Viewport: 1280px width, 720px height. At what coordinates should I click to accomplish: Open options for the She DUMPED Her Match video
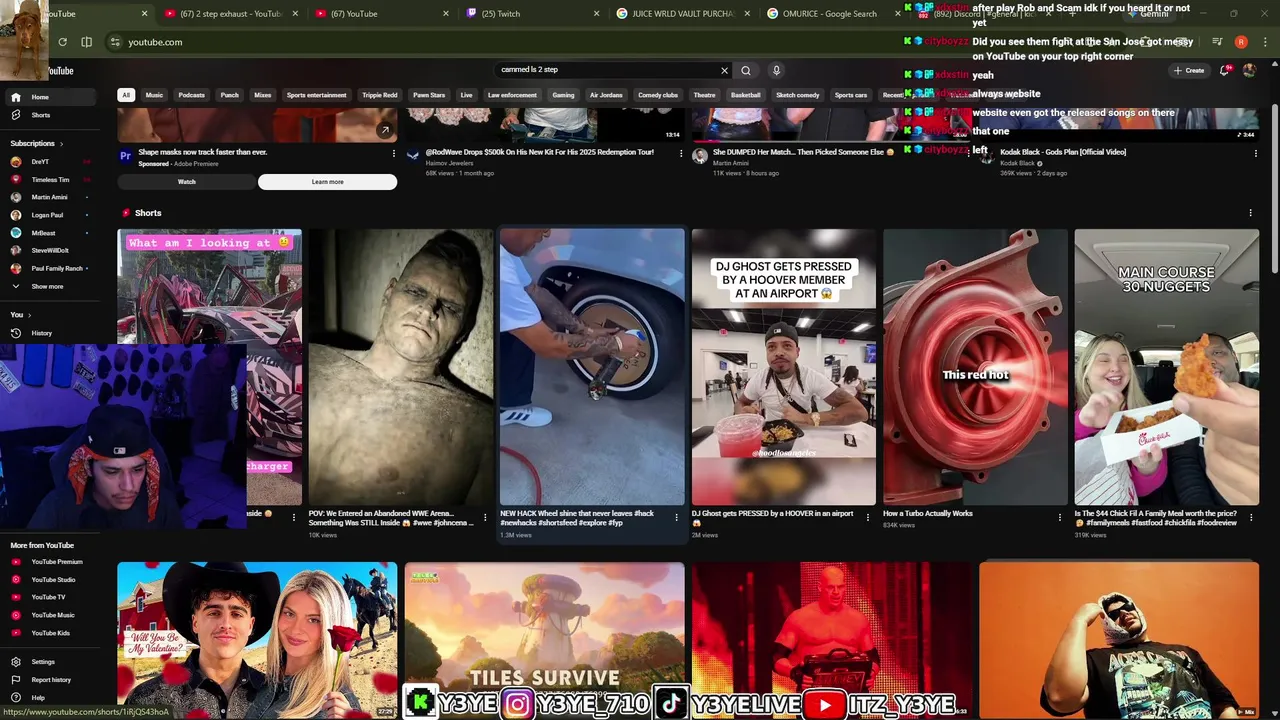tap(969, 154)
